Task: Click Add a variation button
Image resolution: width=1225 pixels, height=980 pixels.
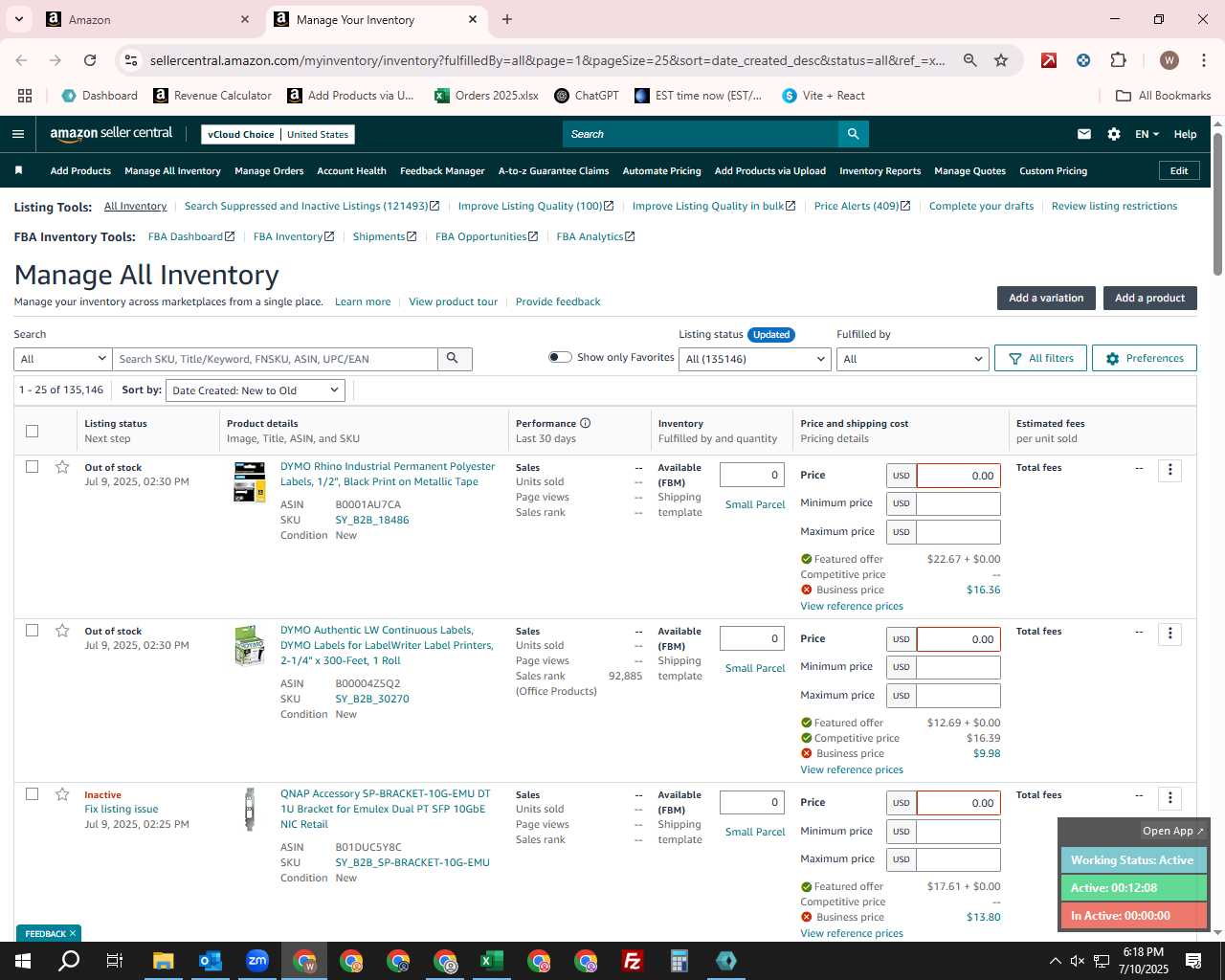Action: click(x=1046, y=298)
